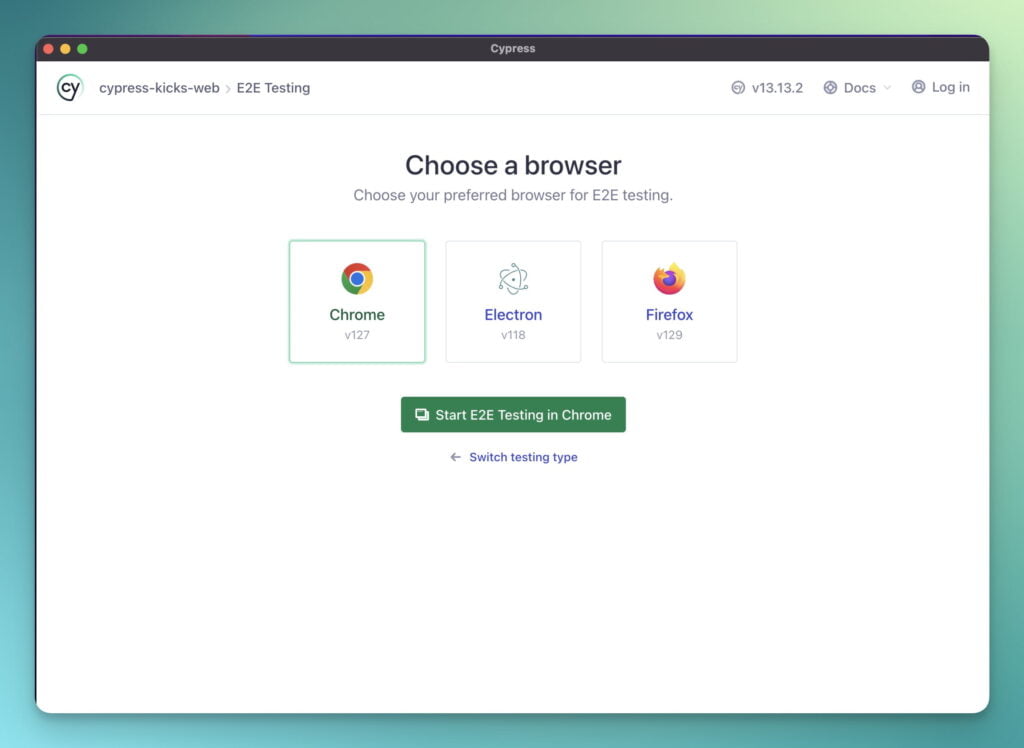
Task: Open the cypress-kicks-web project breadcrumb
Action: pyautogui.click(x=159, y=88)
